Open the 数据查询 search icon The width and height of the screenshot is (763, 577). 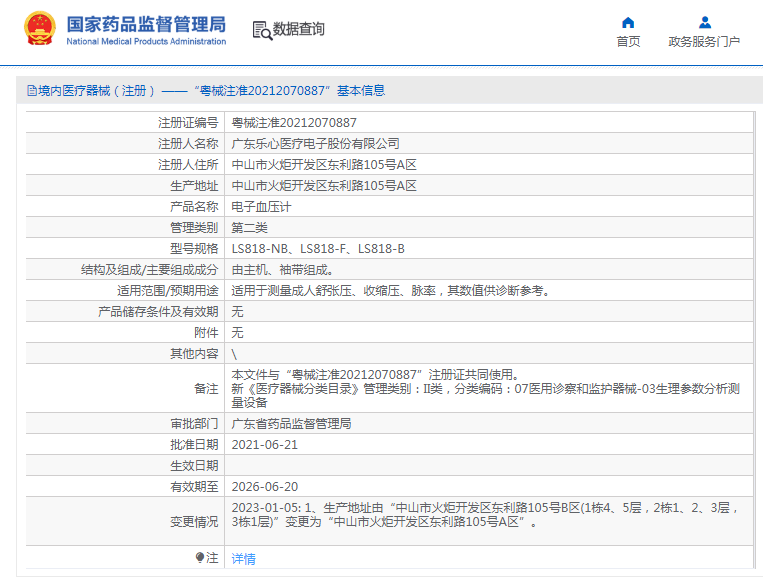[262, 30]
